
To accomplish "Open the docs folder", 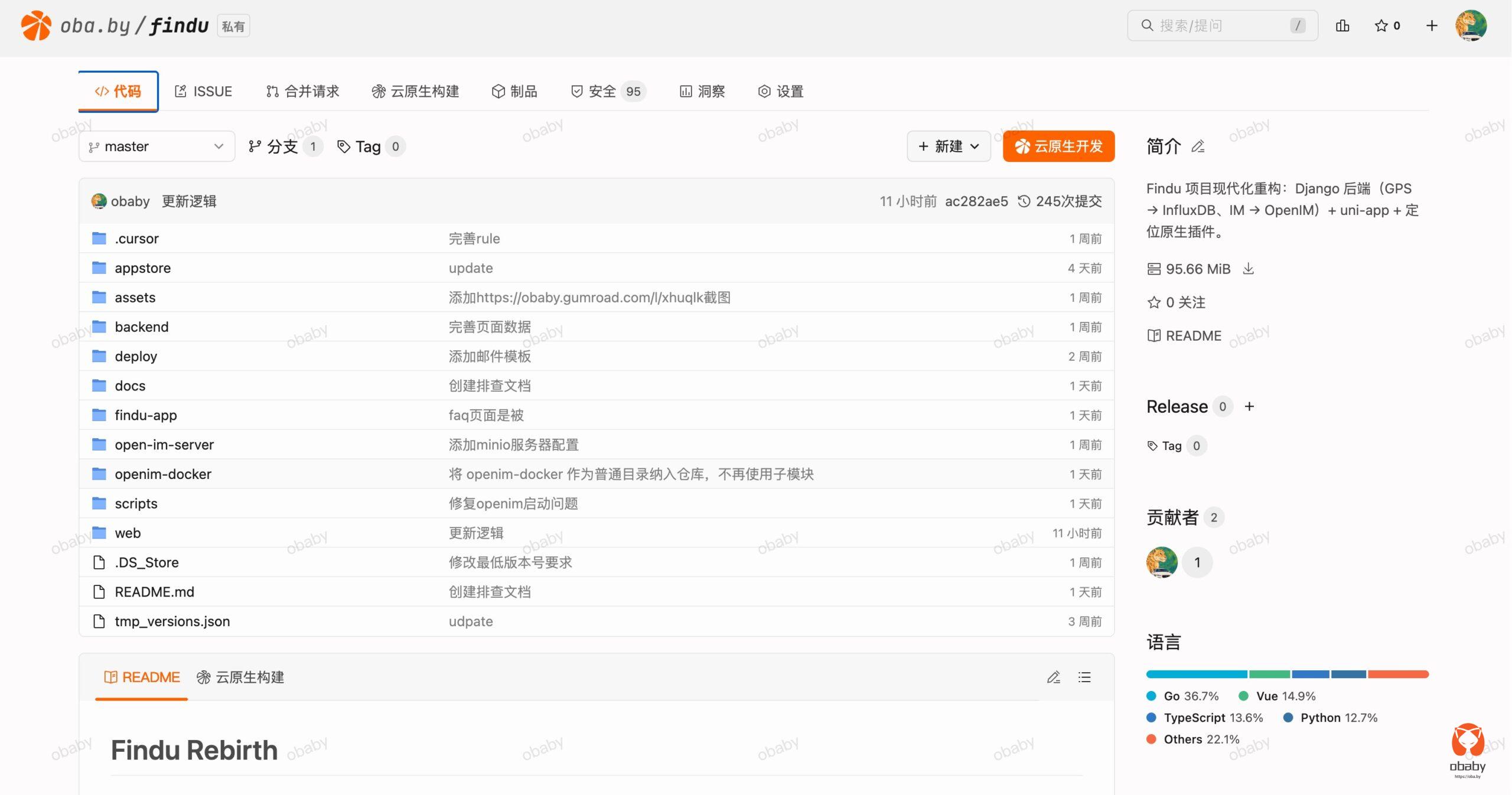I will (x=130, y=386).
